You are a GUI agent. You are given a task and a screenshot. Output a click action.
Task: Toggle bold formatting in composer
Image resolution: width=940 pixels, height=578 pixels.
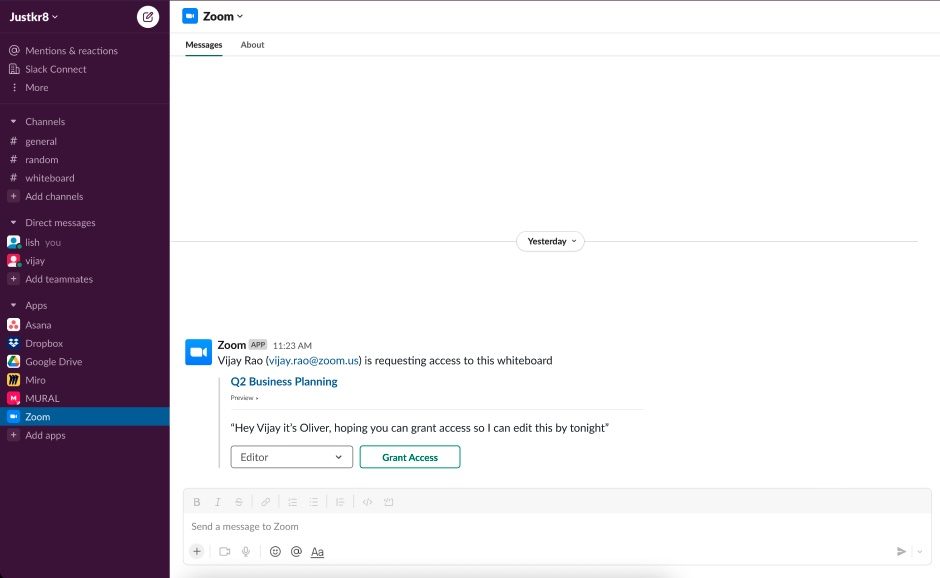click(197, 502)
